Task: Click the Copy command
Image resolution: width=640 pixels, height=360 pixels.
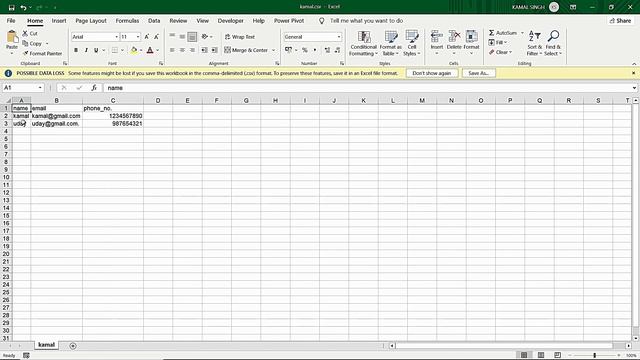Action: pos(32,43)
